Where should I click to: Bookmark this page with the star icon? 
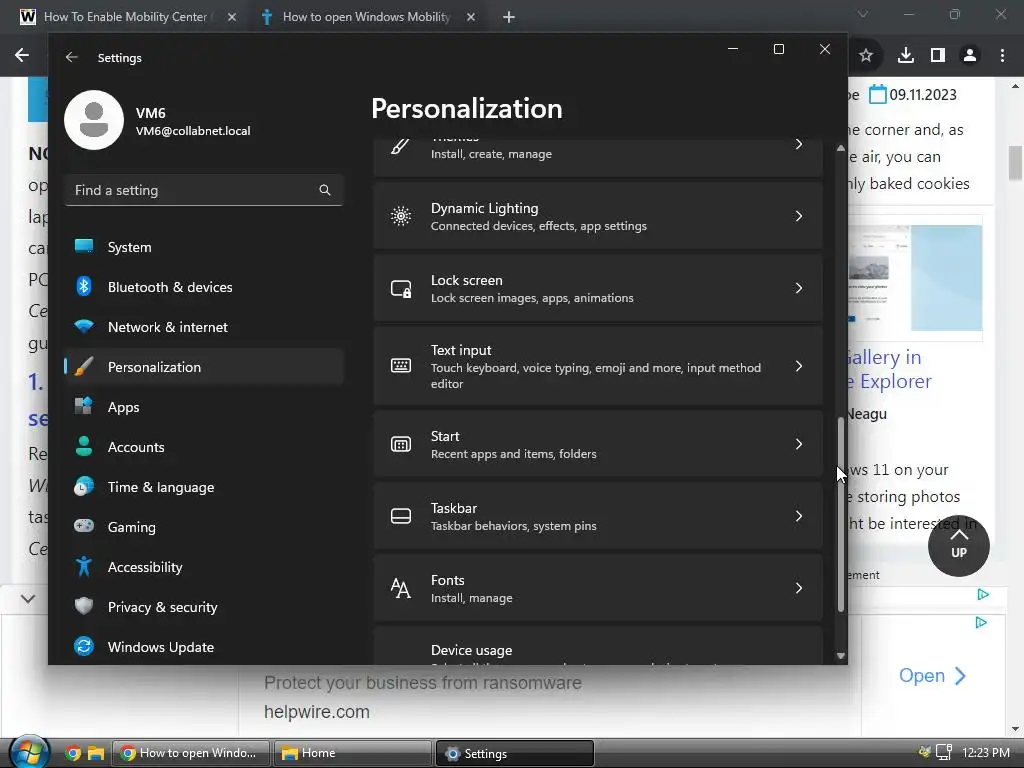866,56
